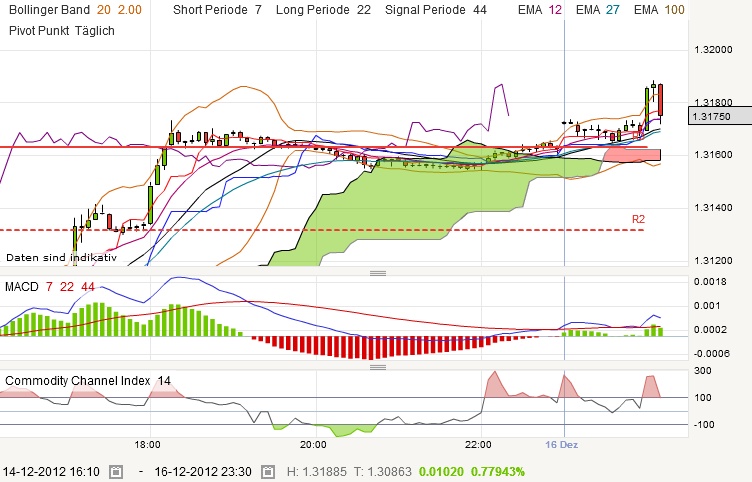Image resolution: width=752 pixels, height=482 pixels.
Task: Click the 16 Dez date marker
Action: pyautogui.click(x=561, y=445)
